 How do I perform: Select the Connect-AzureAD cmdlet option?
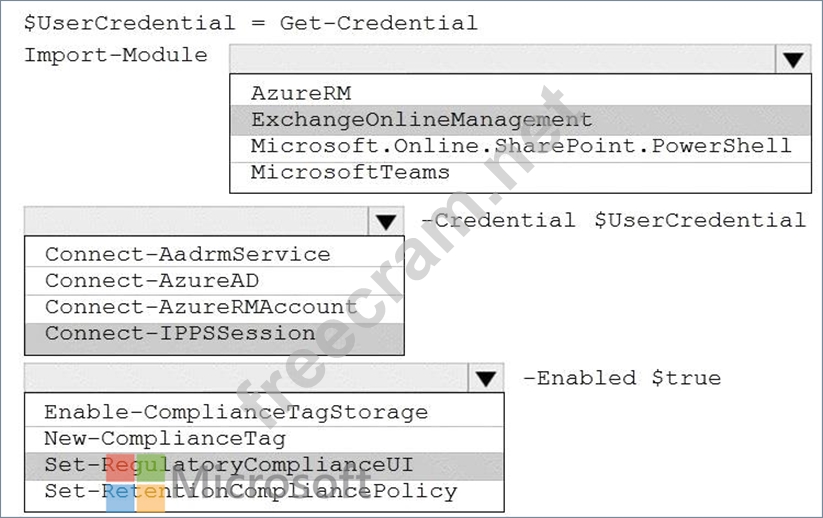click(x=152, y=280)
